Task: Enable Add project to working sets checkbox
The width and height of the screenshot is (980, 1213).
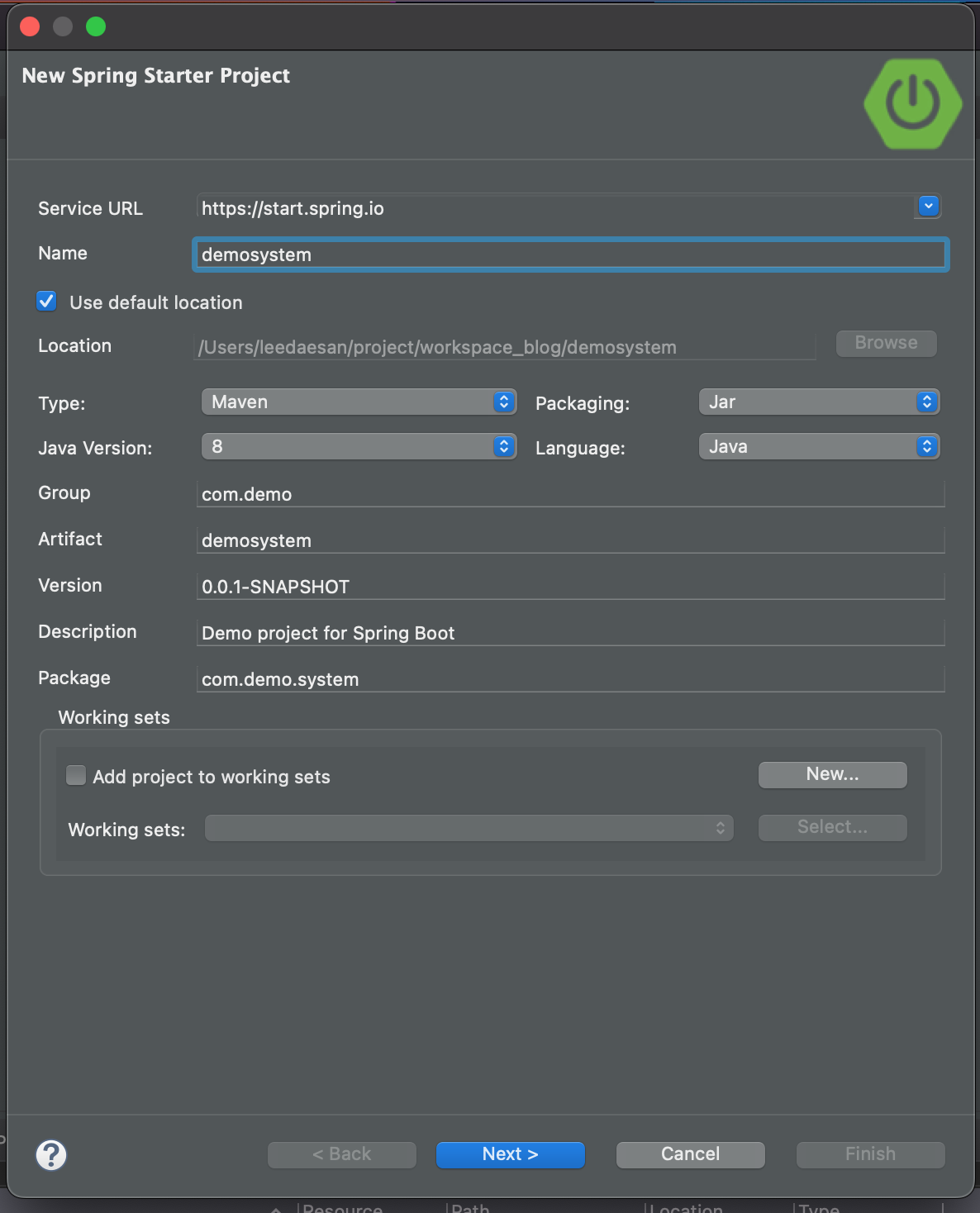Action: [x=76, y=775]
